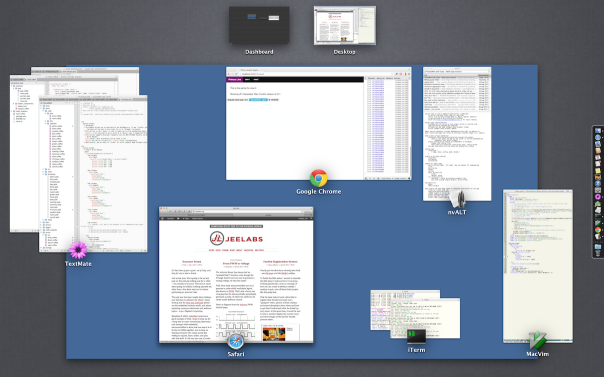Open App Store from the Dock
This screenshot has height=377, width=604.
(598, 184)
